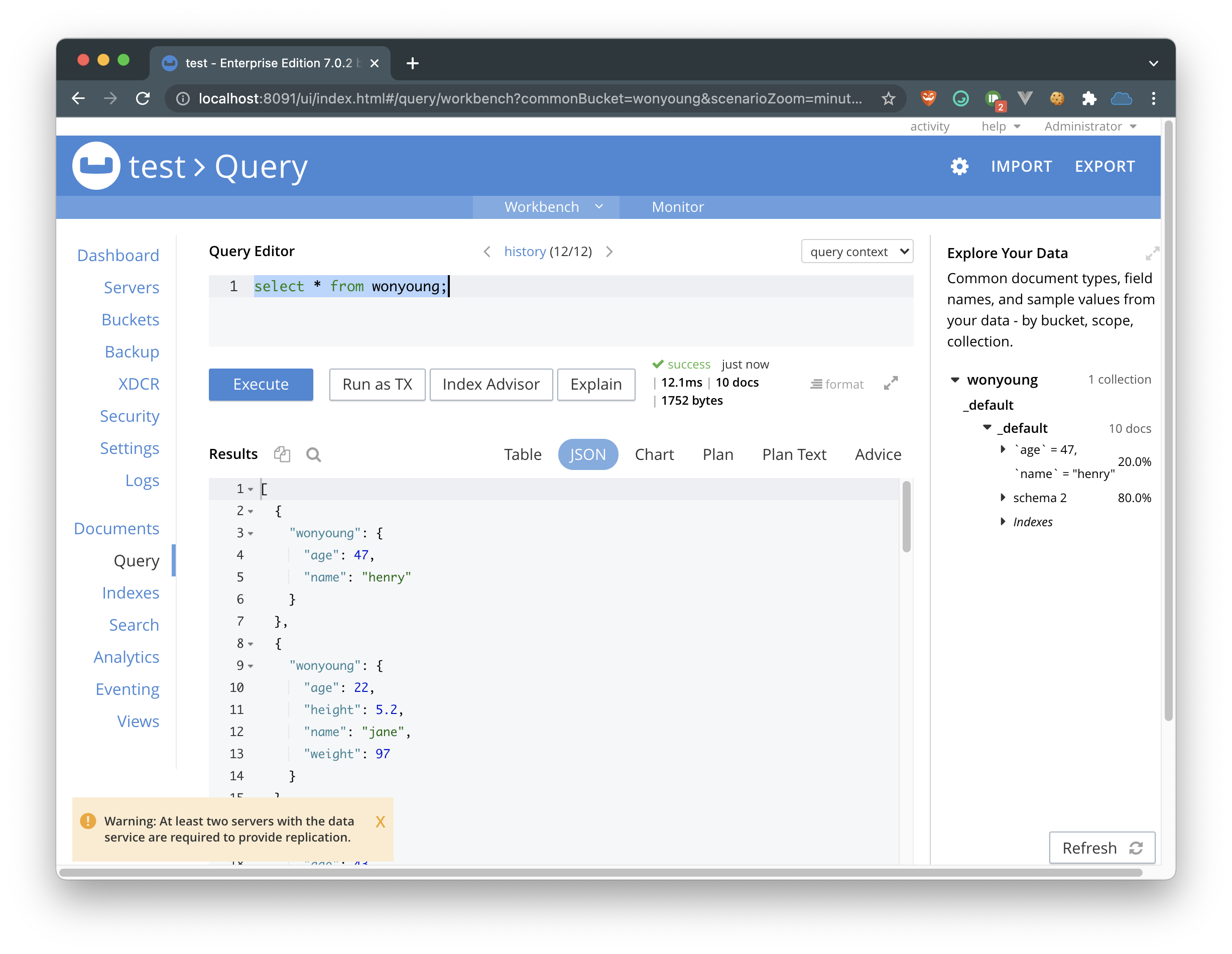
Task: Go to next query history entry
Action: pos(609,252)
